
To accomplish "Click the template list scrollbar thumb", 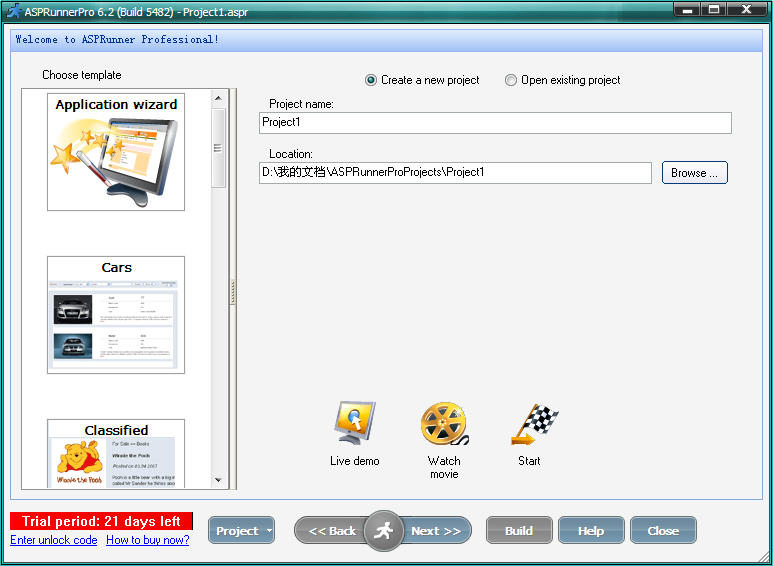I will click(218, 148).
